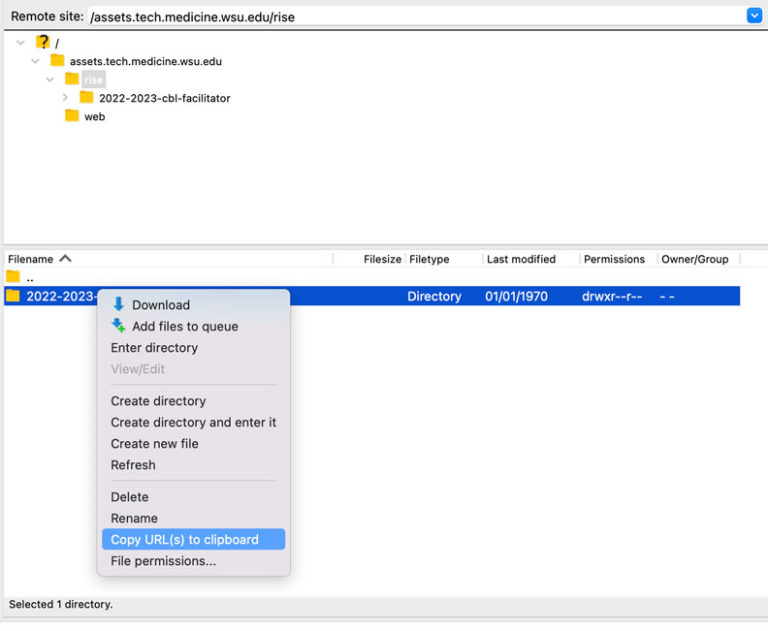Expand the 2022-2023-cbl-facilitator tree node
The width and height of the screenshot is (768, 631).
pos(65,98)
